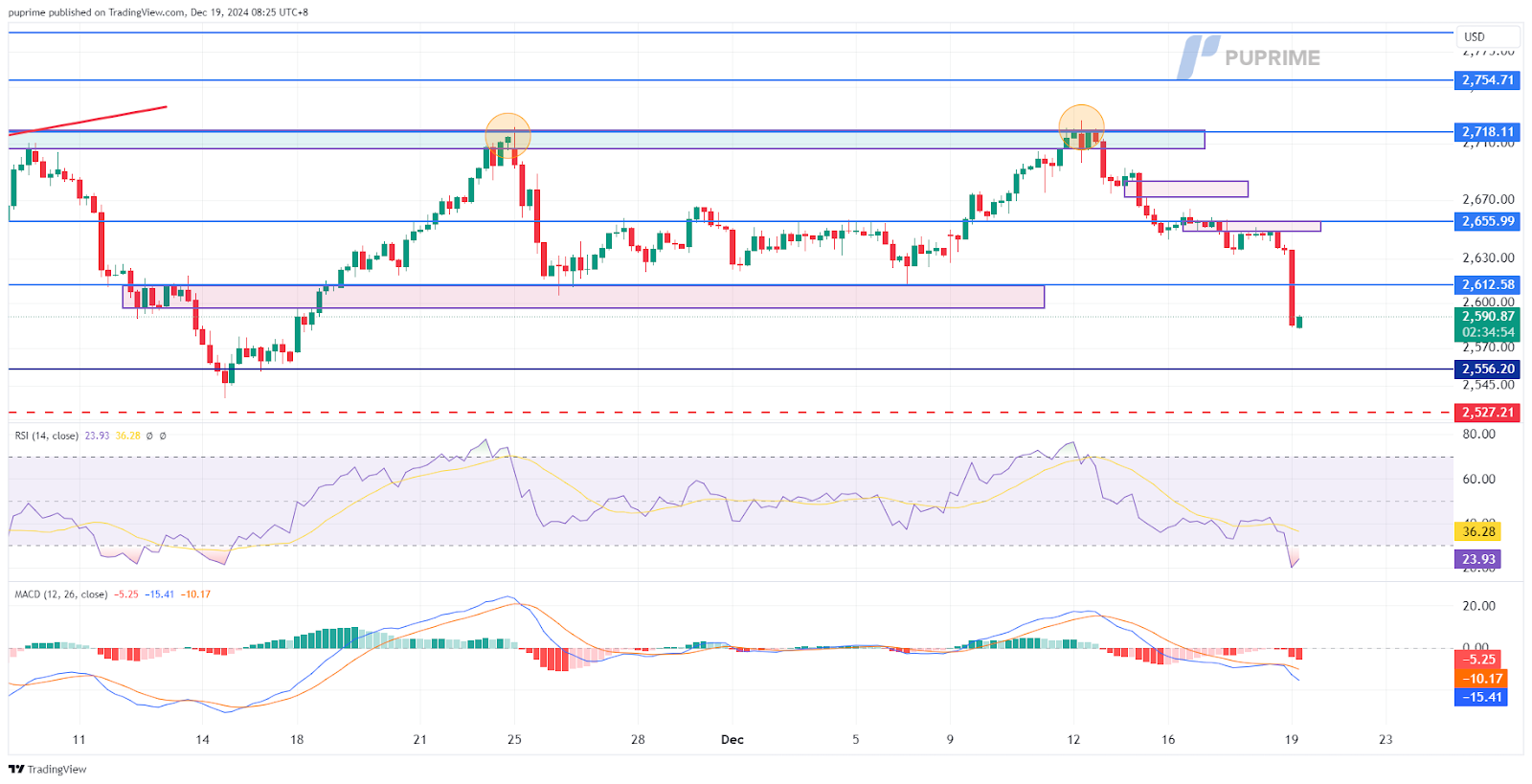Click the 2,545.00 price axis value
The height and width of the screenshot is (784, 1532).
[x=1488, y=385]
